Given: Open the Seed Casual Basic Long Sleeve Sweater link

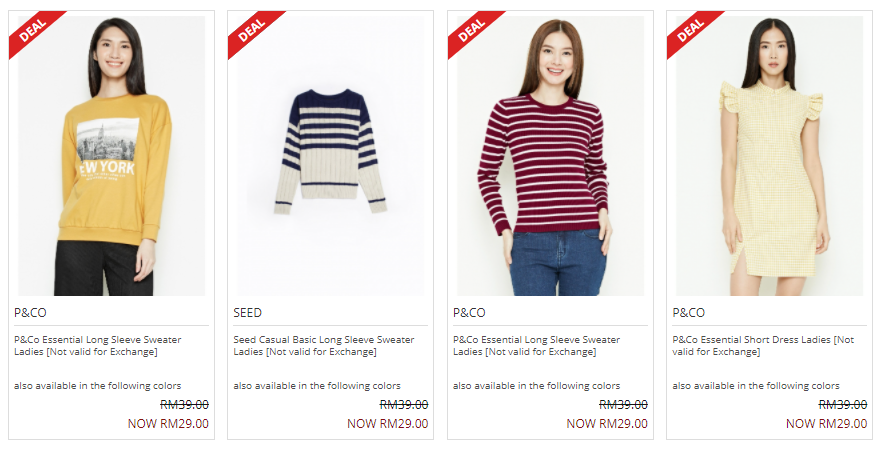Looking at the screenshot, I should 324,345.
